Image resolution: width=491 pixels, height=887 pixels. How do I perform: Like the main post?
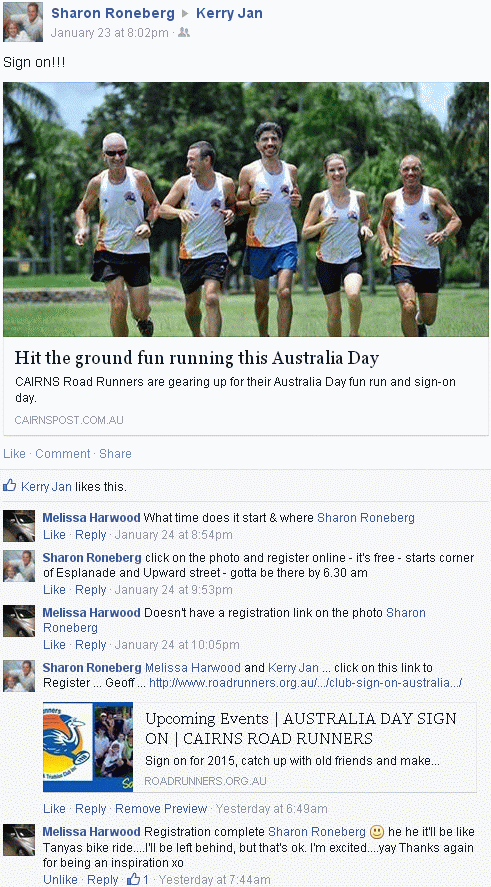(x=15, y=454)
